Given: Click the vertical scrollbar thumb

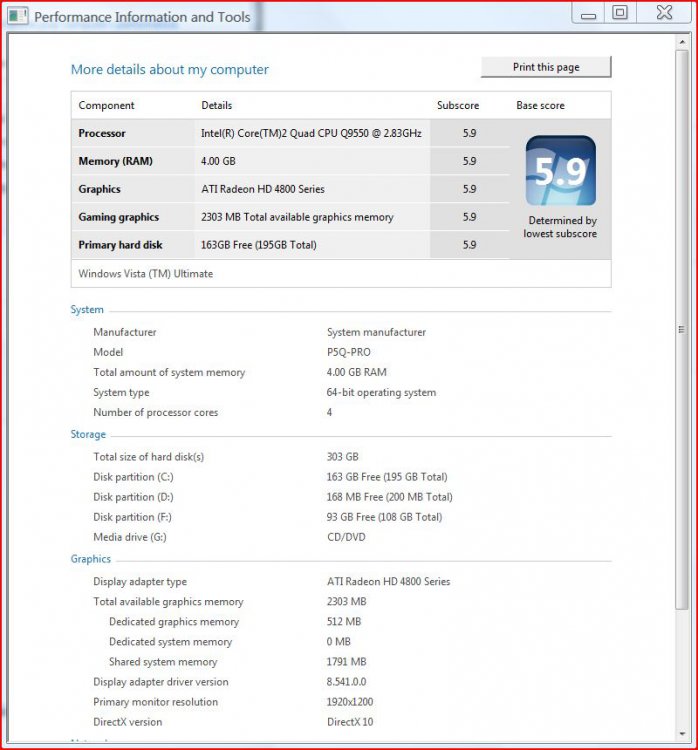Looking at the screenshot, I should pyautogui.click(x=682, y=329).
